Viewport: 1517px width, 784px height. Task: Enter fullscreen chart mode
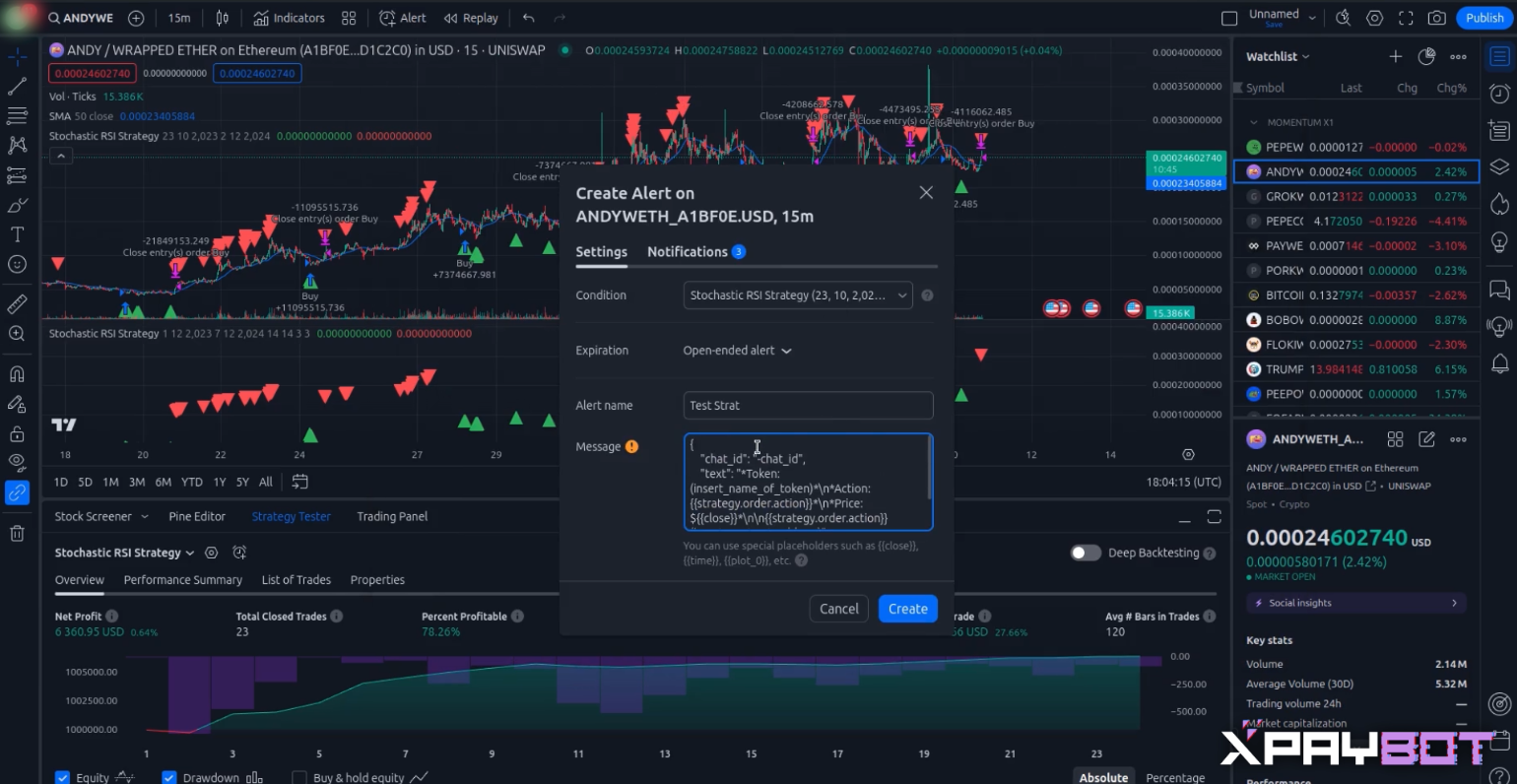(x=1406, y=18)
